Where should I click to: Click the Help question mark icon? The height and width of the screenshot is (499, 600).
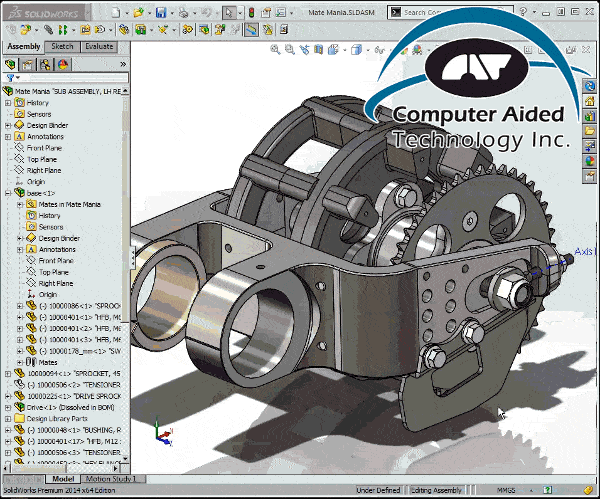tap(523, 12)
